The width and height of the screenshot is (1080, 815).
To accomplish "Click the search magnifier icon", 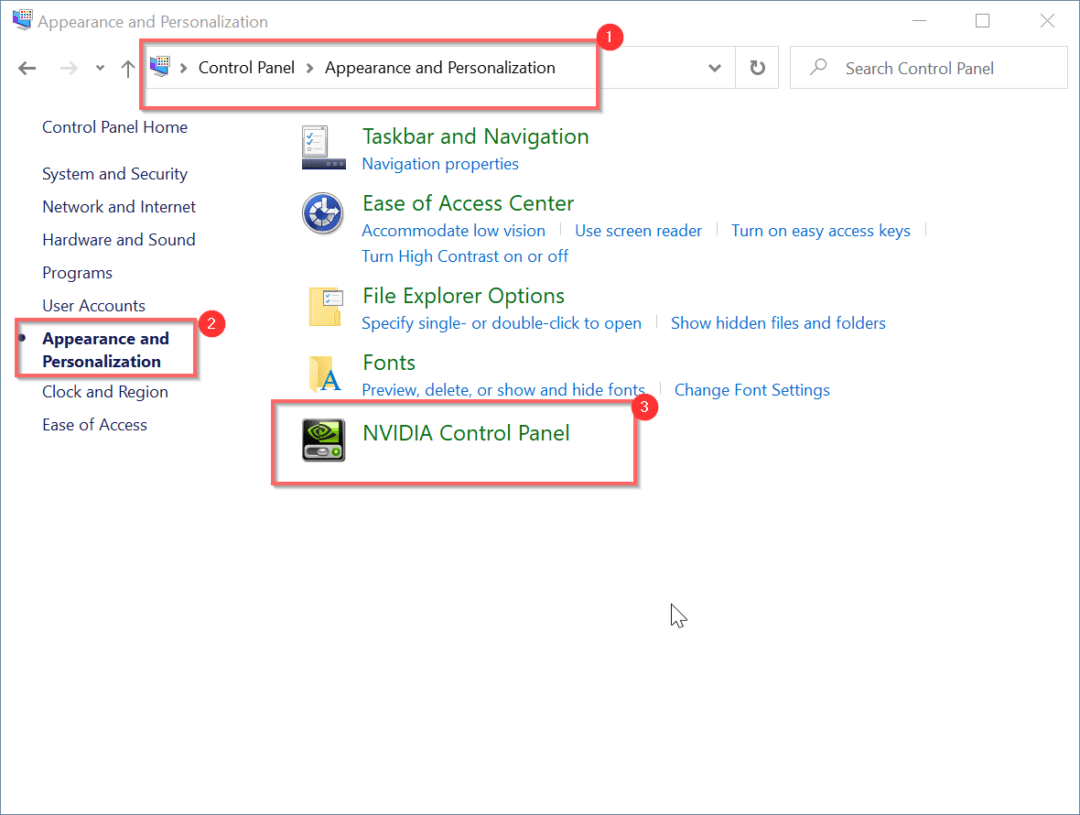I will [818, 67].
